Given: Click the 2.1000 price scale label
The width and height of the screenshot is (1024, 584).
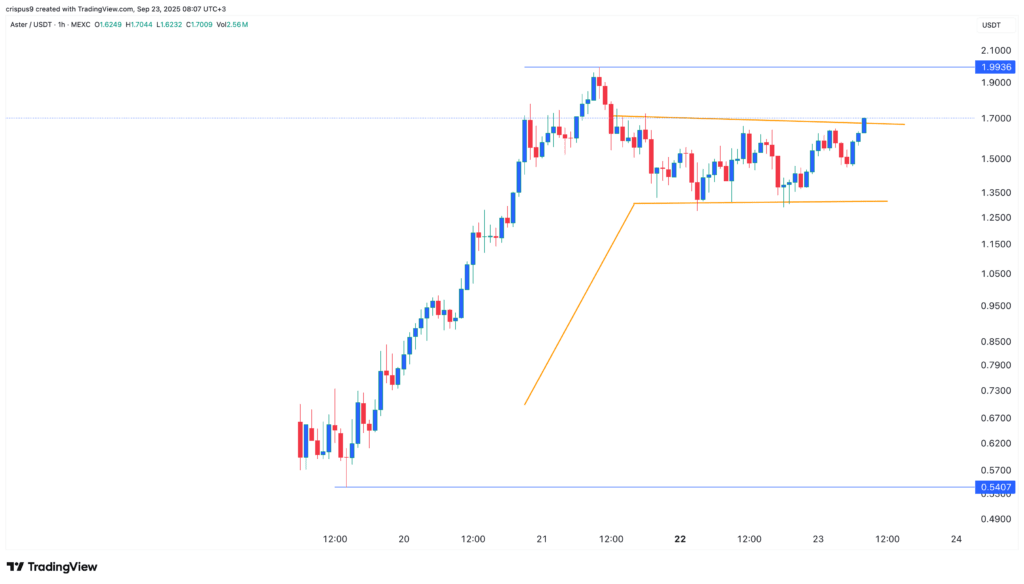Looking at the screenshot, I should pyautogui.click(x=996, y=50).
